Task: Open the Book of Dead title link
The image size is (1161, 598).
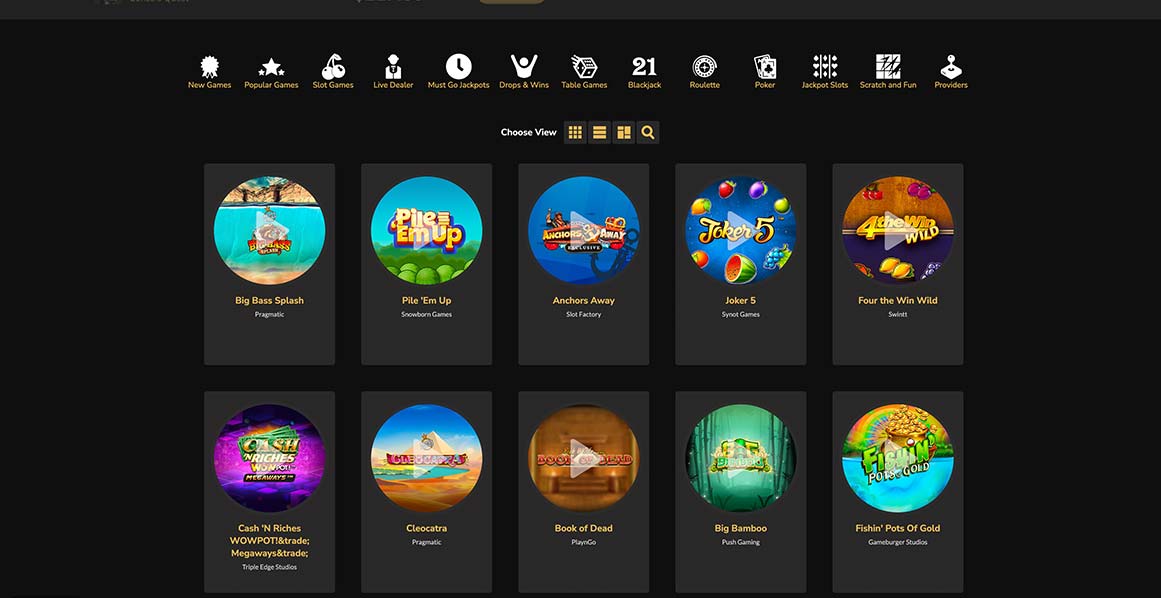Action: (x=583, y=528)
